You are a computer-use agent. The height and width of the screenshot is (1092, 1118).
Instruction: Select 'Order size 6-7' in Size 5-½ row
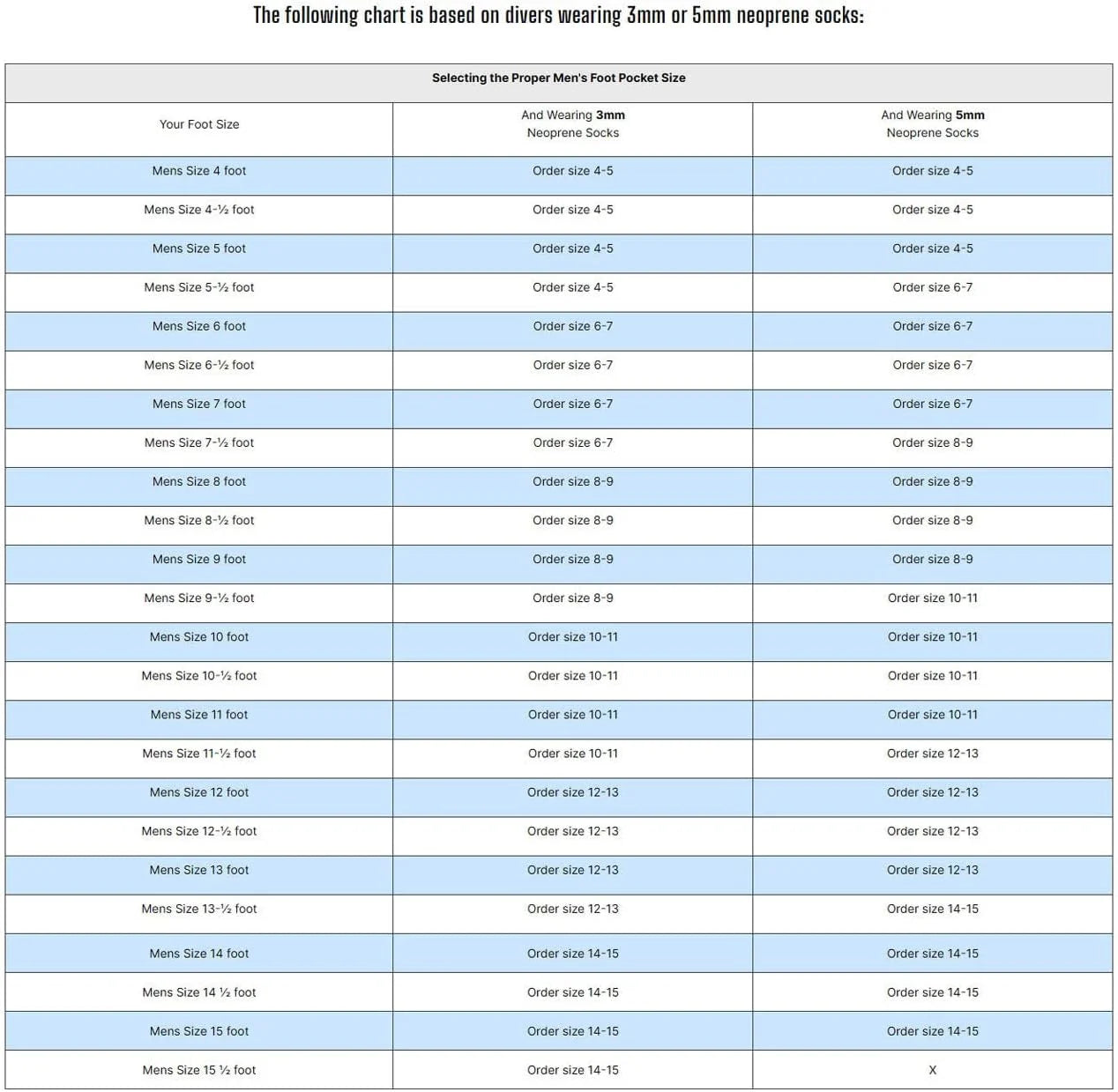click(933, 287)
